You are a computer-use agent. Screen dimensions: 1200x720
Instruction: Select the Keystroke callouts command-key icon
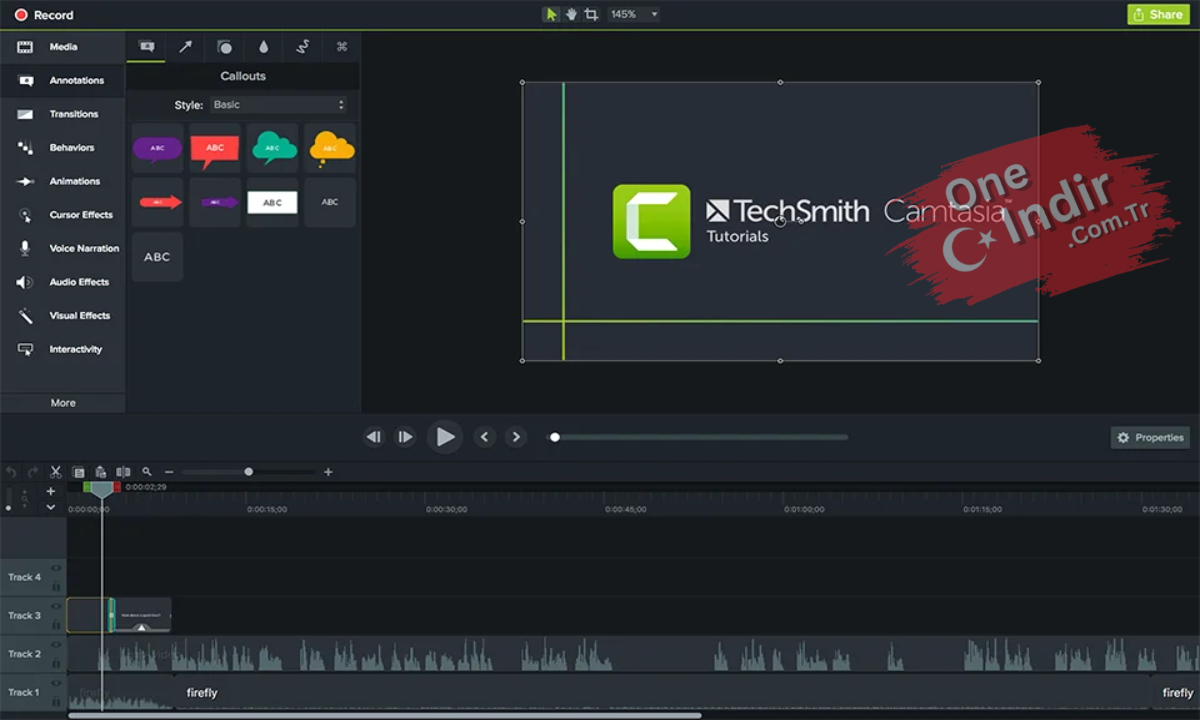pyautogui.click(x=341, y=47)
